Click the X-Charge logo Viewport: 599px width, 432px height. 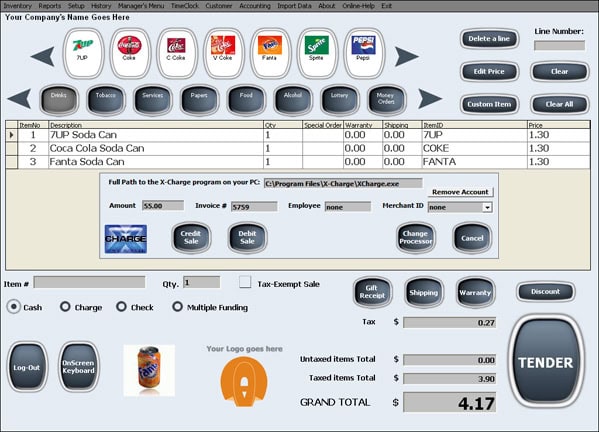click(126, 239)
